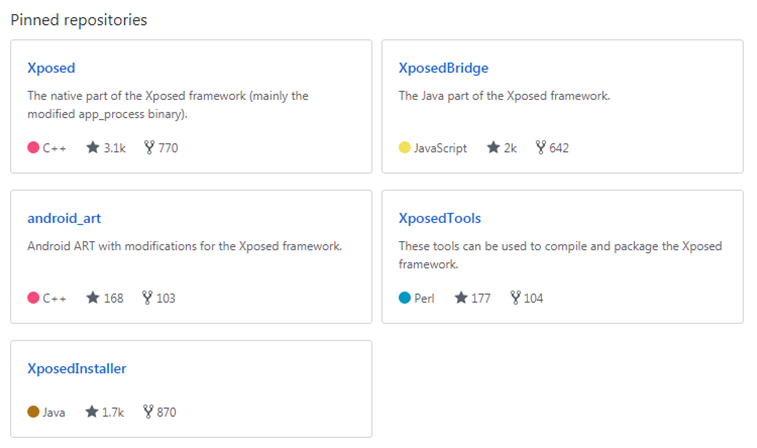This screenshot has height=448, width=757.
Task: Click the star icon on XposedBridge card
Action: click(493, 148)
